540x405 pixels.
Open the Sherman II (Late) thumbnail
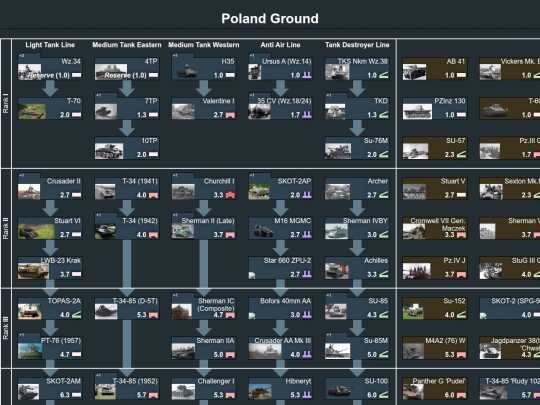(183, 231)
